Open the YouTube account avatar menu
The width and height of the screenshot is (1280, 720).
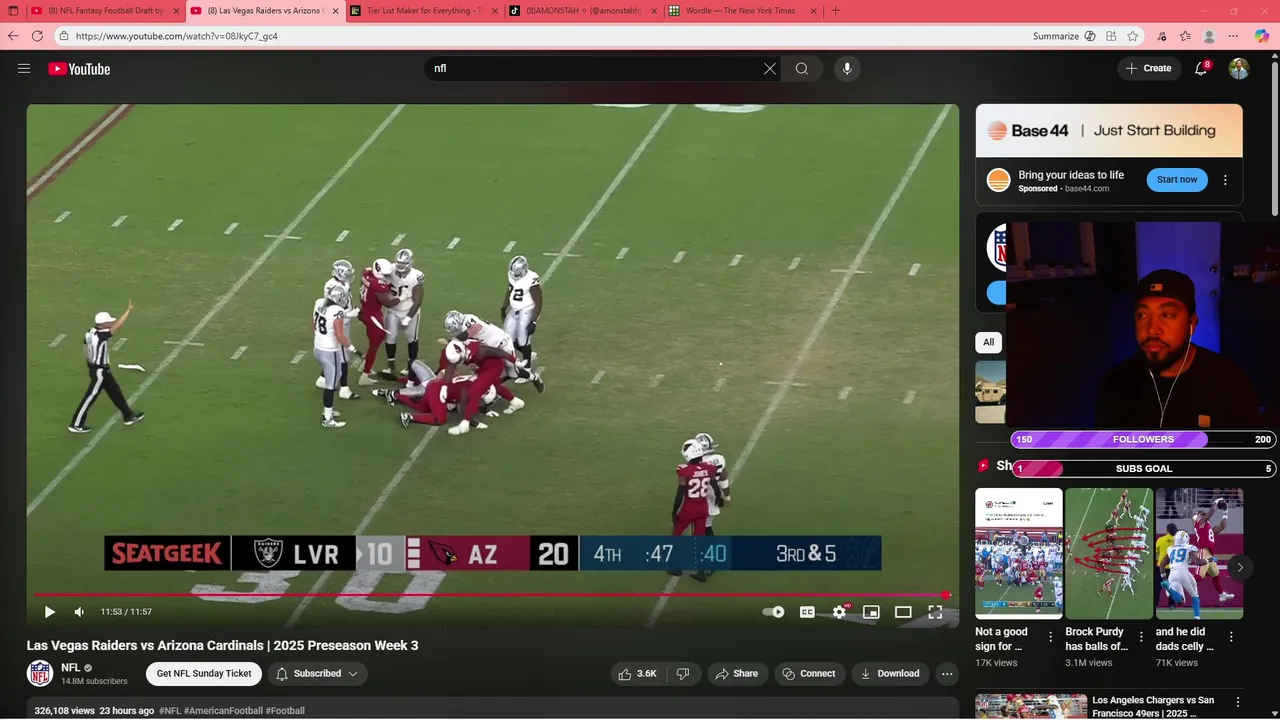1239,68
